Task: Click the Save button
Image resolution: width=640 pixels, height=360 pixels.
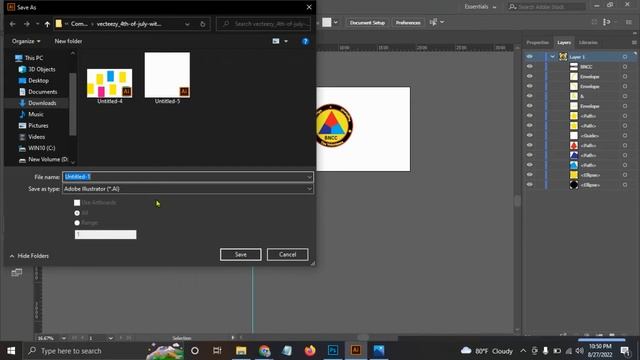Action: [241, 254]
